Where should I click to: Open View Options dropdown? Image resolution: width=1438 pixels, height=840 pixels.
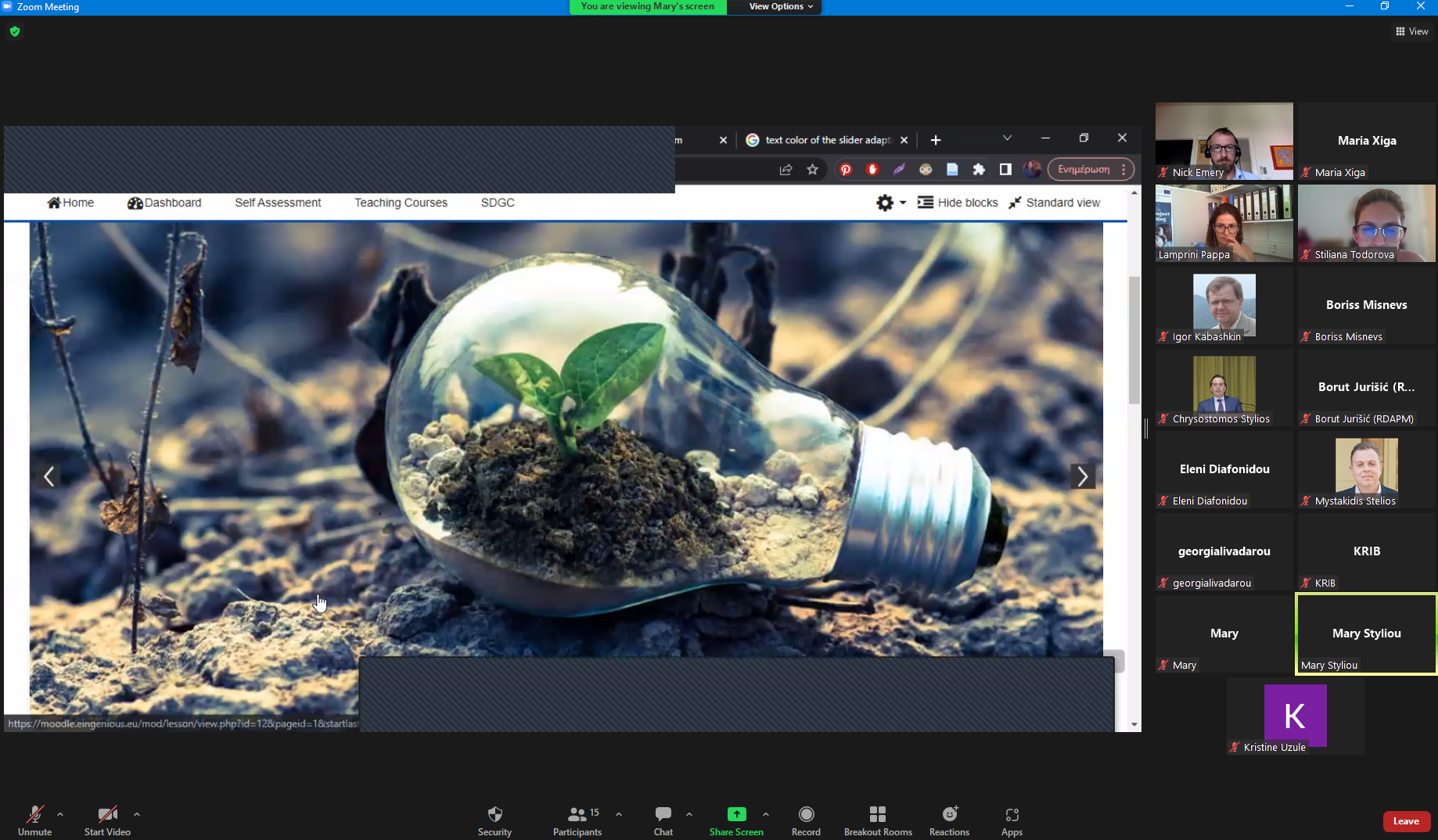click(x=781, y=7)
